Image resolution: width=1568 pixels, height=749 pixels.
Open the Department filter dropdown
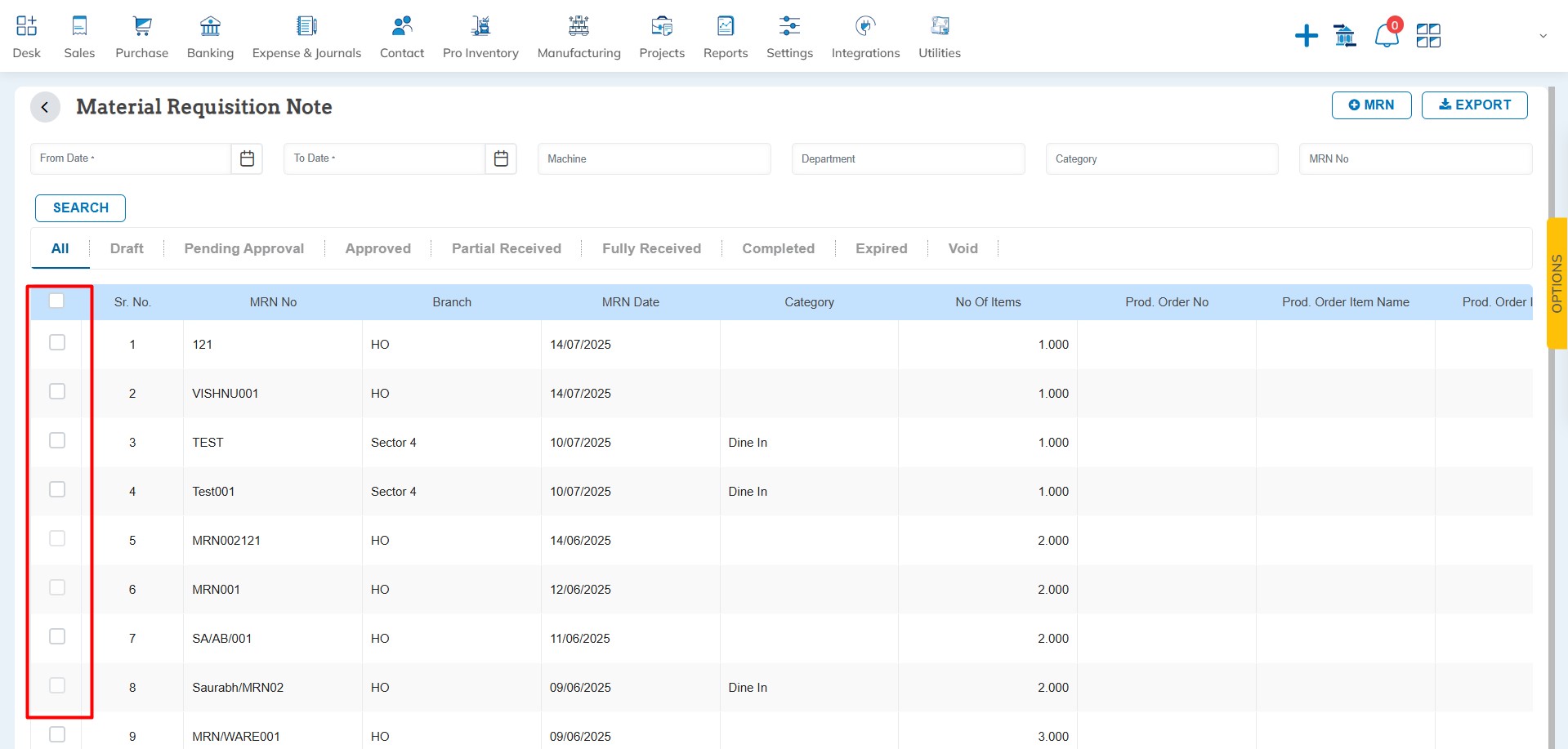coord(908,158)
